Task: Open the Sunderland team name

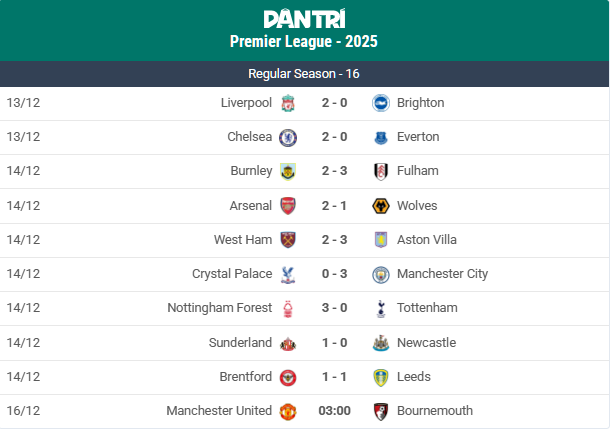Action: click(x=240, y=343)
